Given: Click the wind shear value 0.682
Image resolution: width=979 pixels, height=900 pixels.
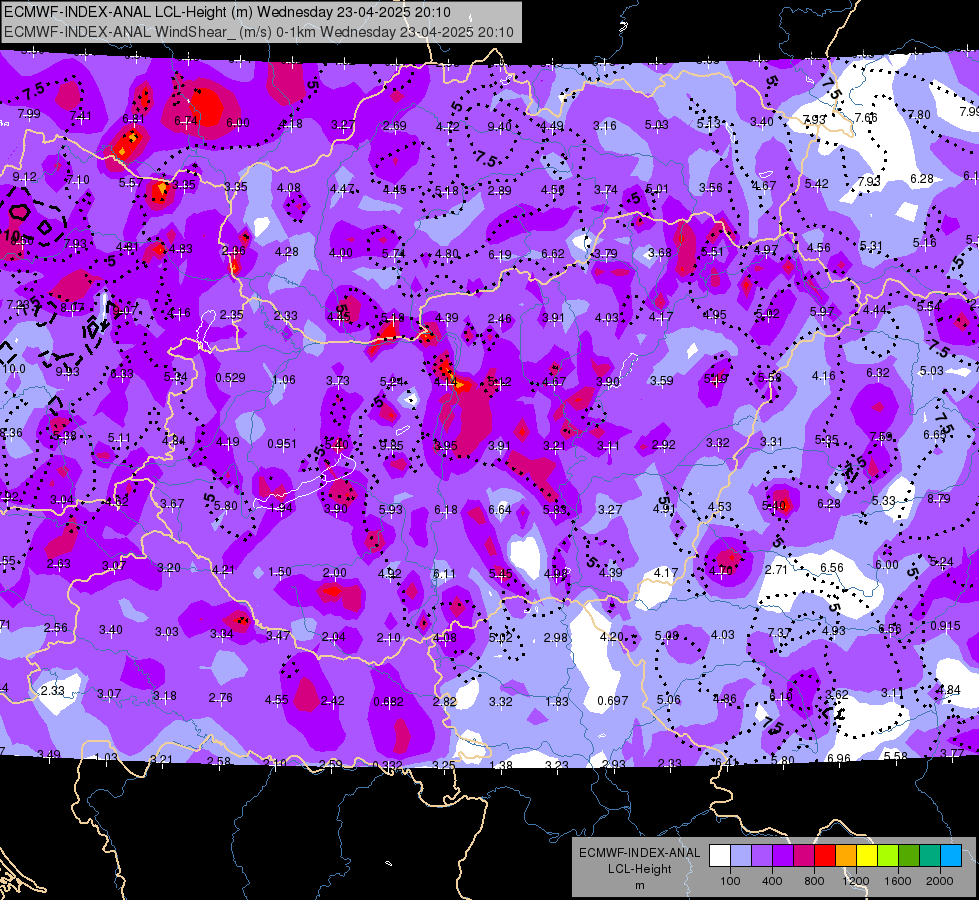Looking at the screenshot, I should coord(388,701).
